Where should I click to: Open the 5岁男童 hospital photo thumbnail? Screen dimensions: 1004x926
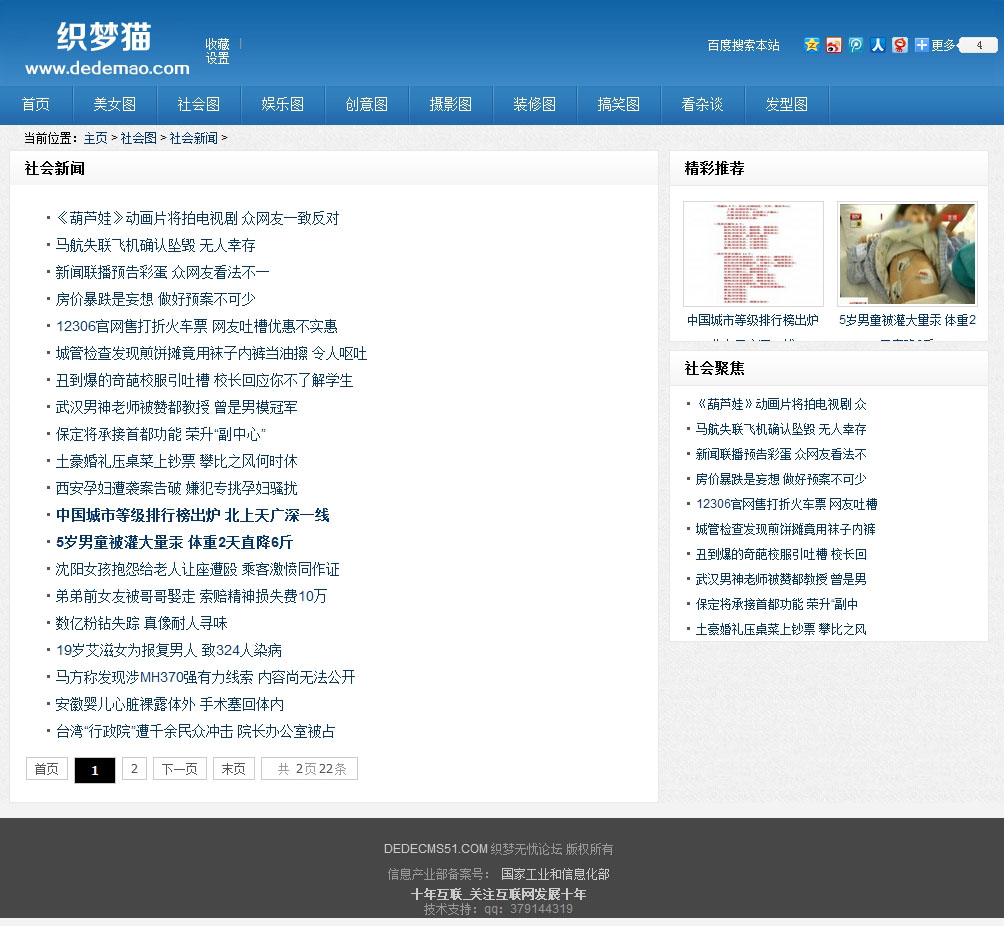click(x=907, y=254)
